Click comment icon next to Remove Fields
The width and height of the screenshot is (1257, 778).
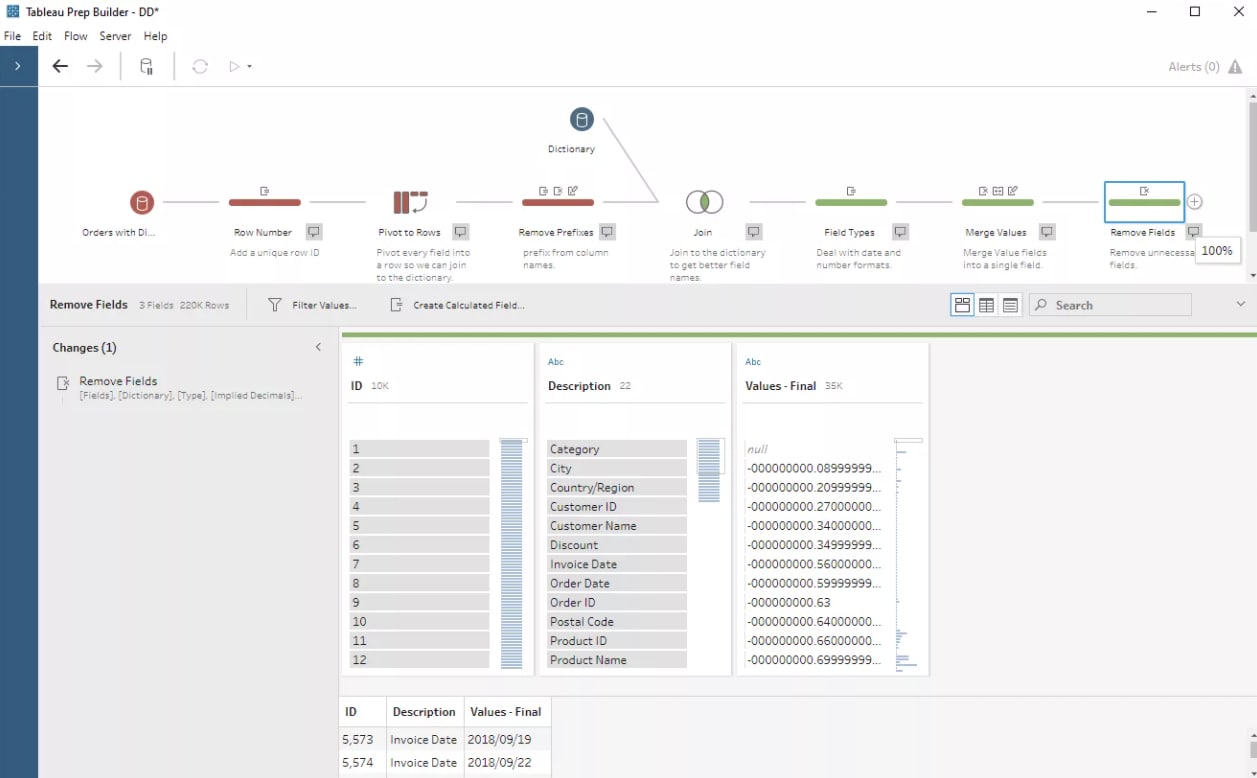click(1193, 232)
